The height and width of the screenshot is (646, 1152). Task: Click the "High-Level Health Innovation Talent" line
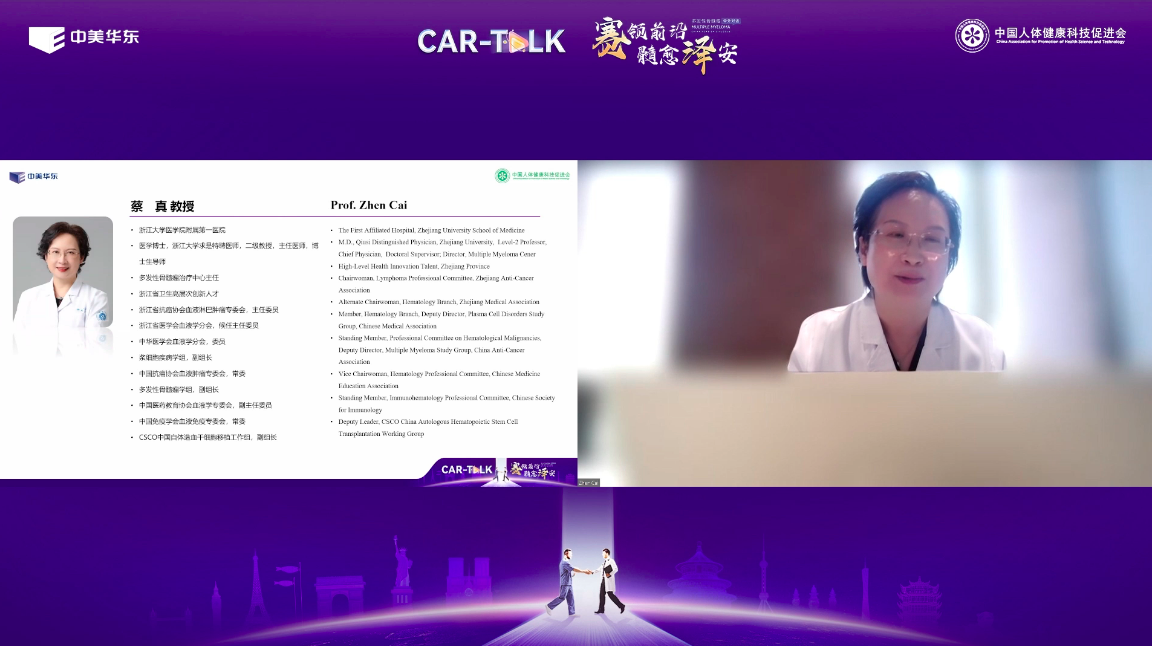[x=412, y=266]
